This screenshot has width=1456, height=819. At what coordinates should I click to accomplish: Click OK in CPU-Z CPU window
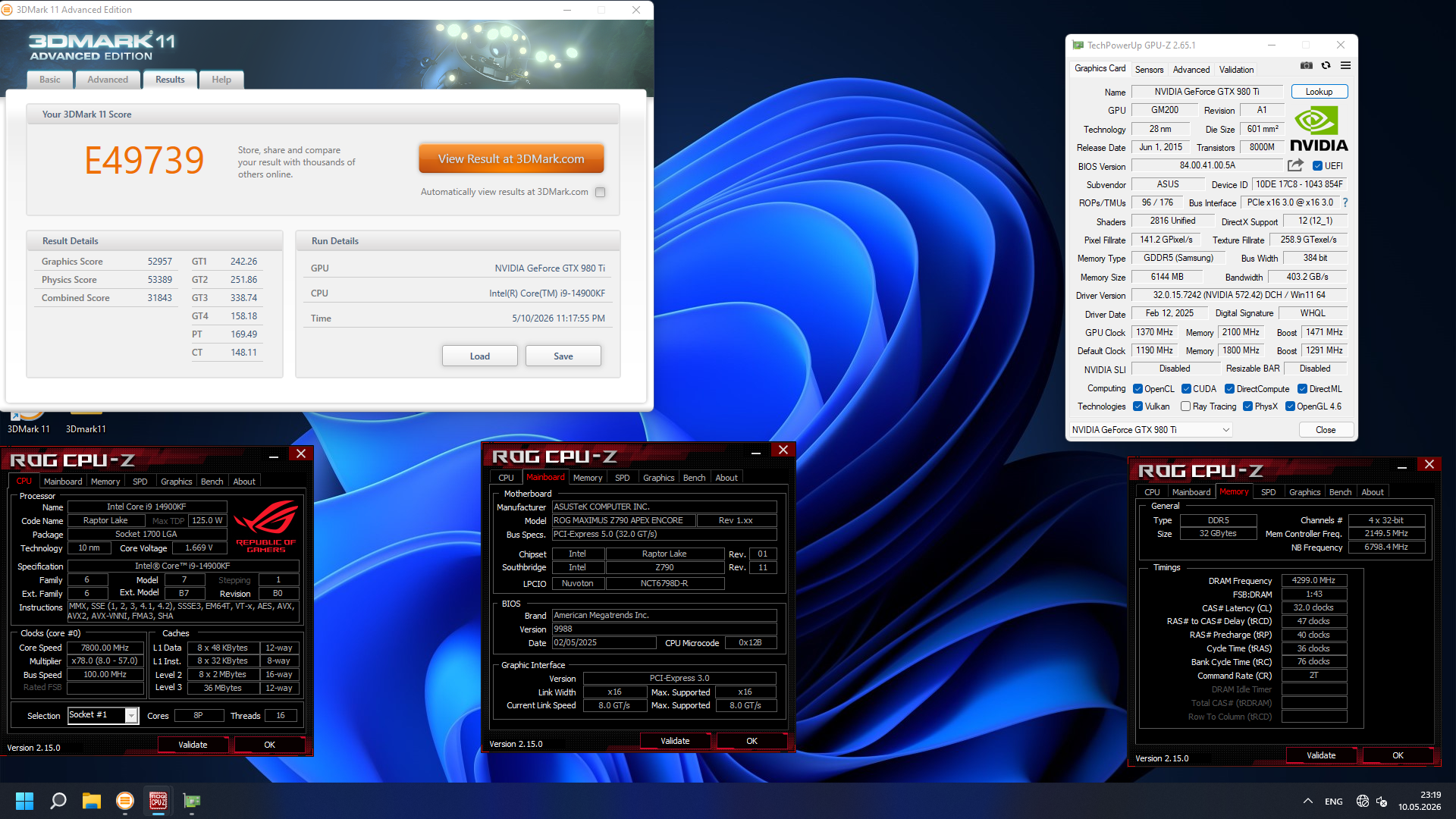click(x=269, y=745)
